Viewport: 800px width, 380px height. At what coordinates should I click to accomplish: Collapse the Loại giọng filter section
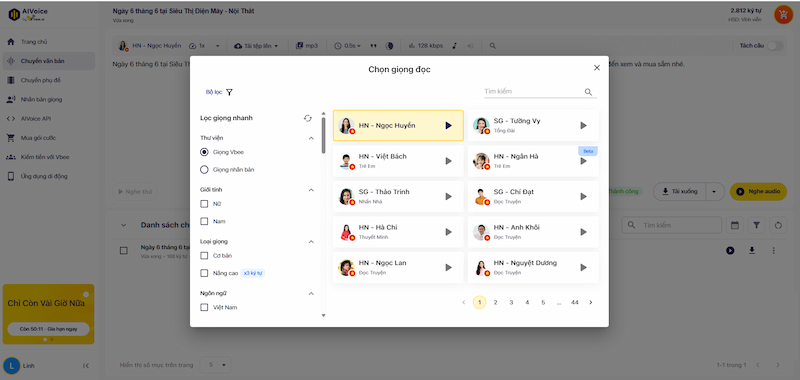tap(311, 242)
